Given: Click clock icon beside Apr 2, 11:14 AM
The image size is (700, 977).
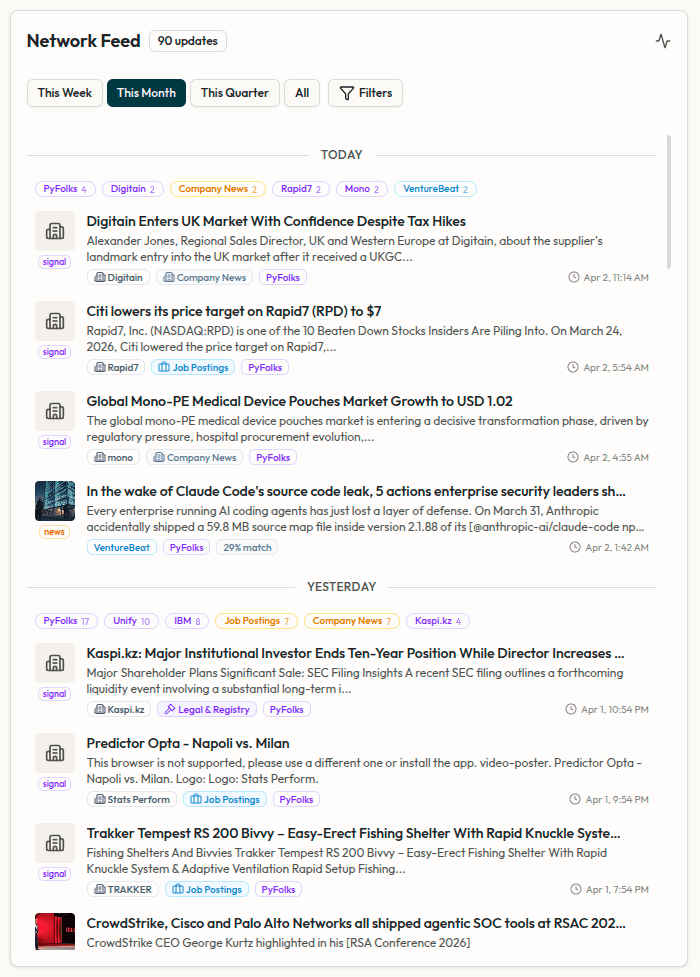Looking at the screenshot, I should [x=573, y=277].
